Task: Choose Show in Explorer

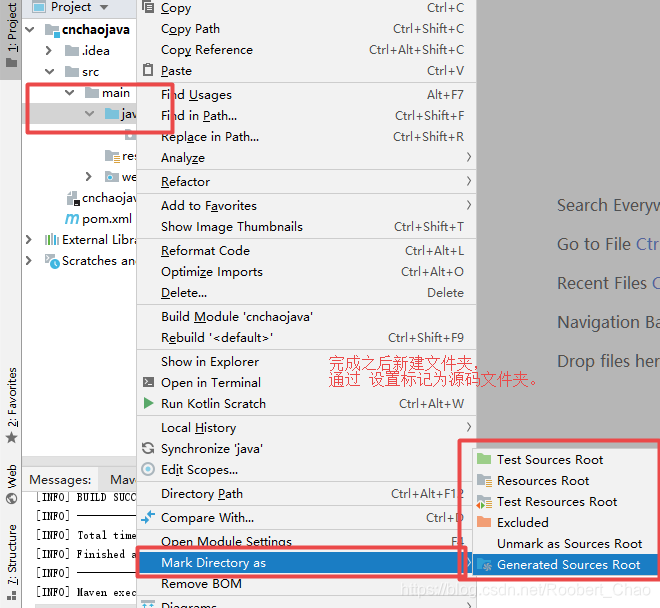Action: [x=306, y=362]
